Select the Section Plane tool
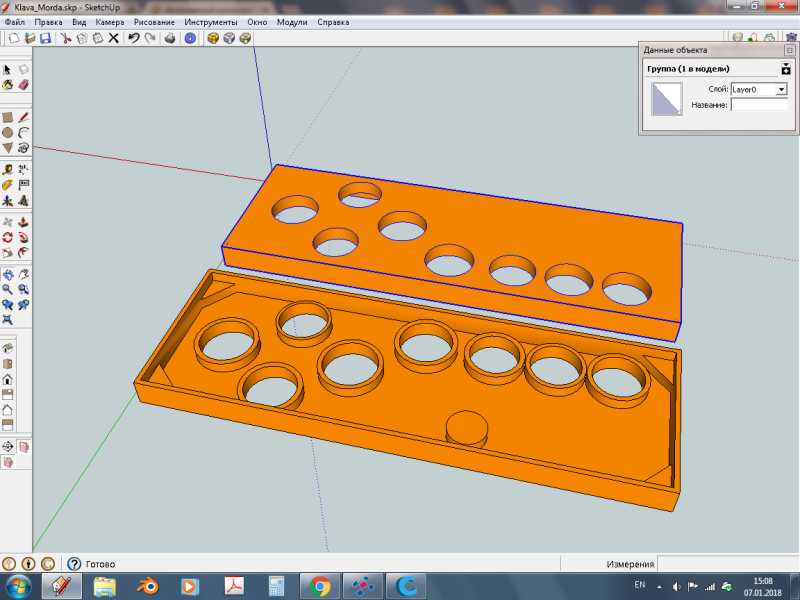The height and width of the screenshot is (600, 800). (x=7, y=446)
